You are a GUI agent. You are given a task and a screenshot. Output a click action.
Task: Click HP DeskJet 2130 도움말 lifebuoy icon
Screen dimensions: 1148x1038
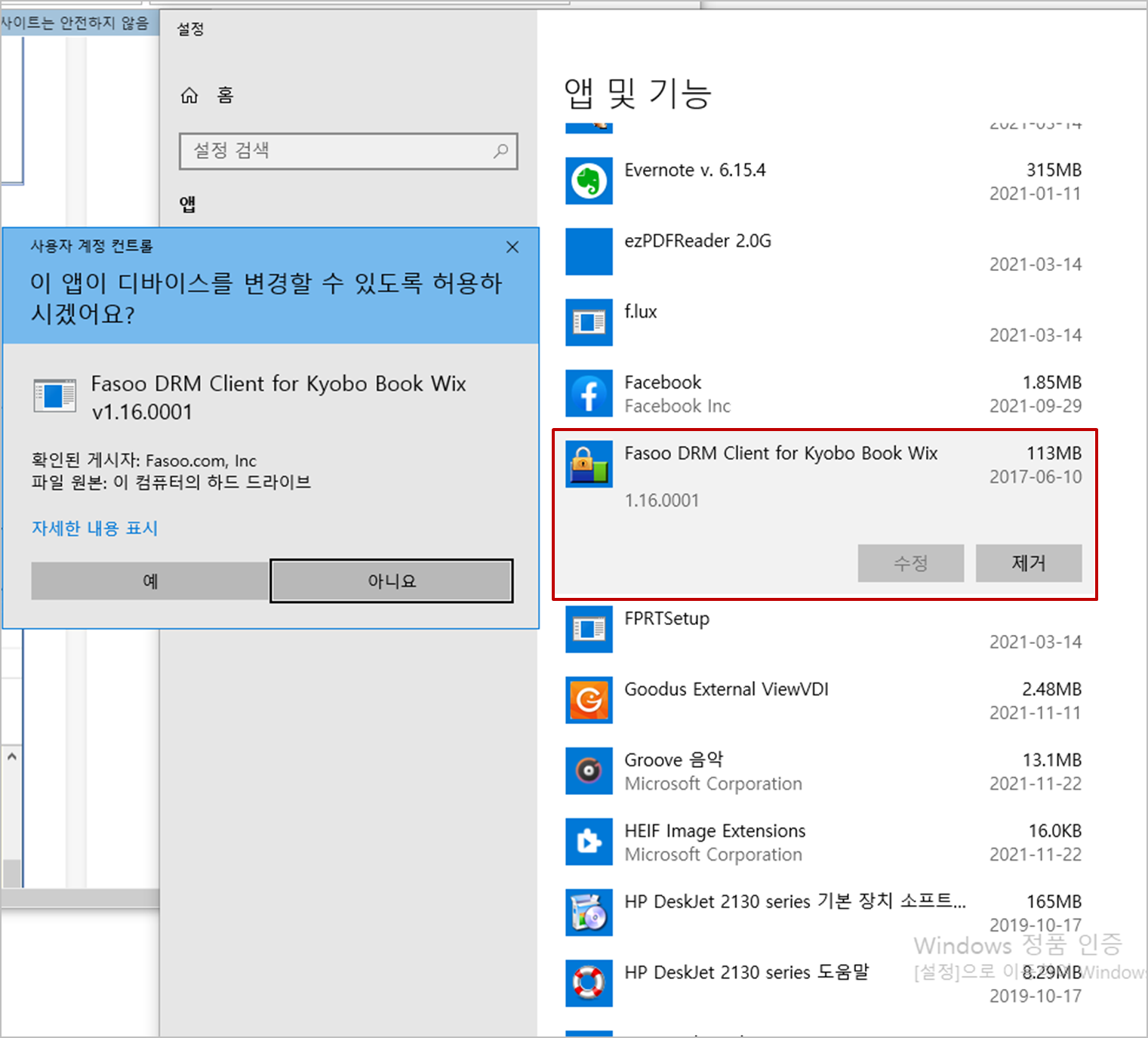coord(589,983)
